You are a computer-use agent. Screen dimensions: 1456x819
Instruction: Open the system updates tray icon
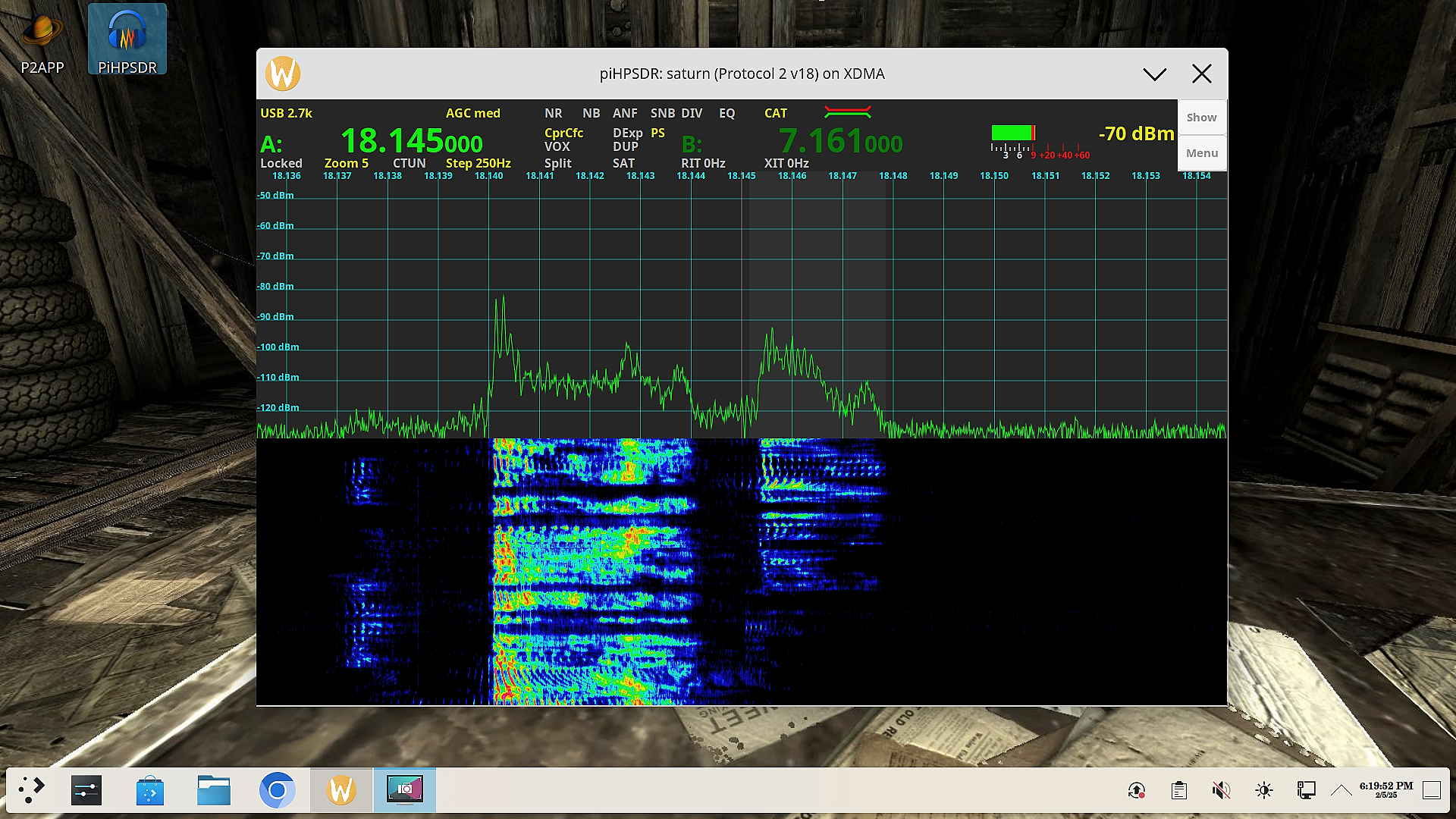click(x=1136, y=790)
